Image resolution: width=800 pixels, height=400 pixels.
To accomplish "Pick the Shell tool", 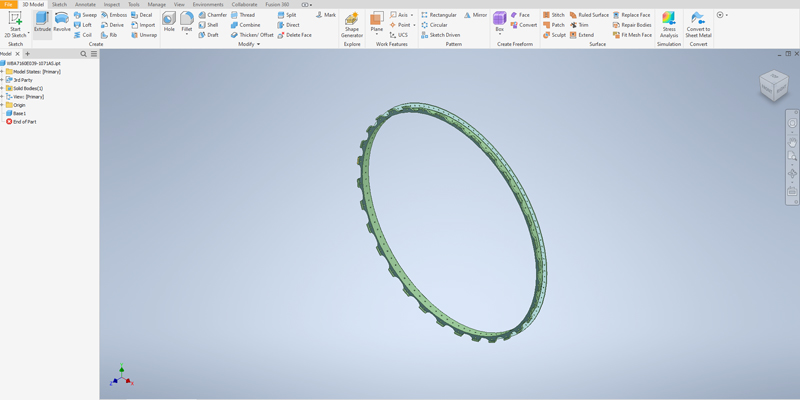I will [208, 25].
